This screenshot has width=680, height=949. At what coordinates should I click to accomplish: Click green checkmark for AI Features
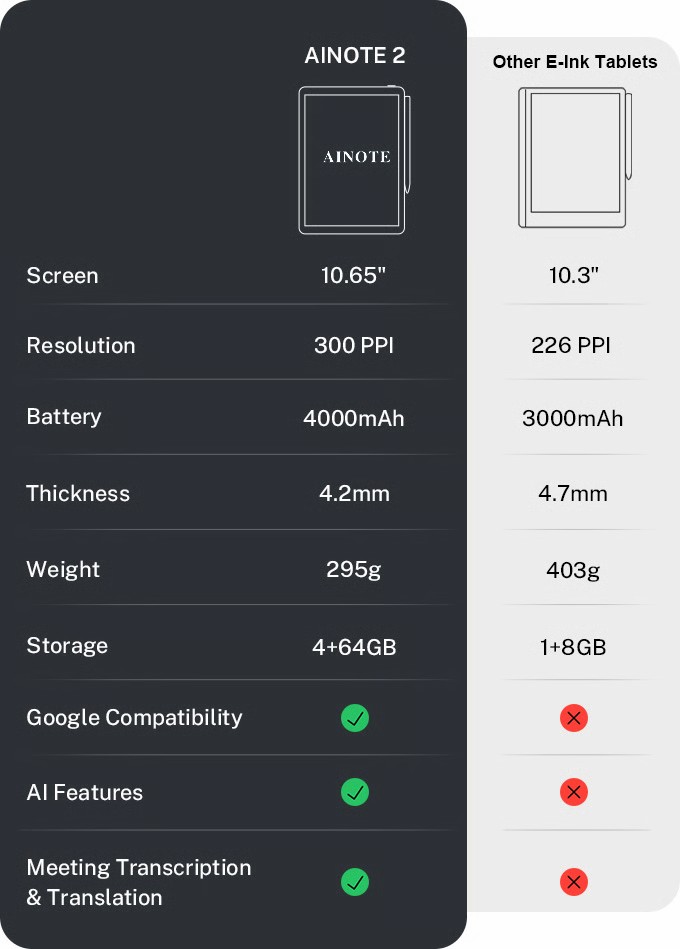355,792
